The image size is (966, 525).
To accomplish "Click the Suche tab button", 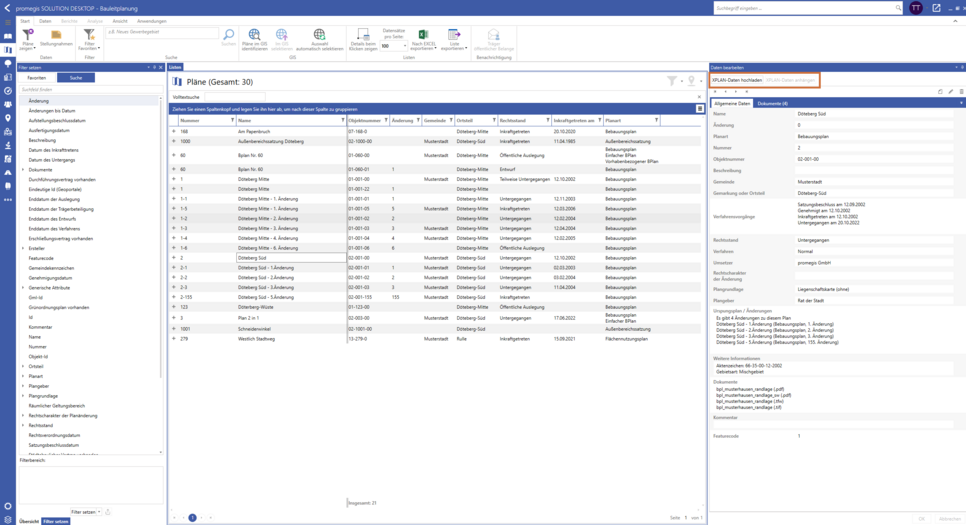I will tap(76, 78).
